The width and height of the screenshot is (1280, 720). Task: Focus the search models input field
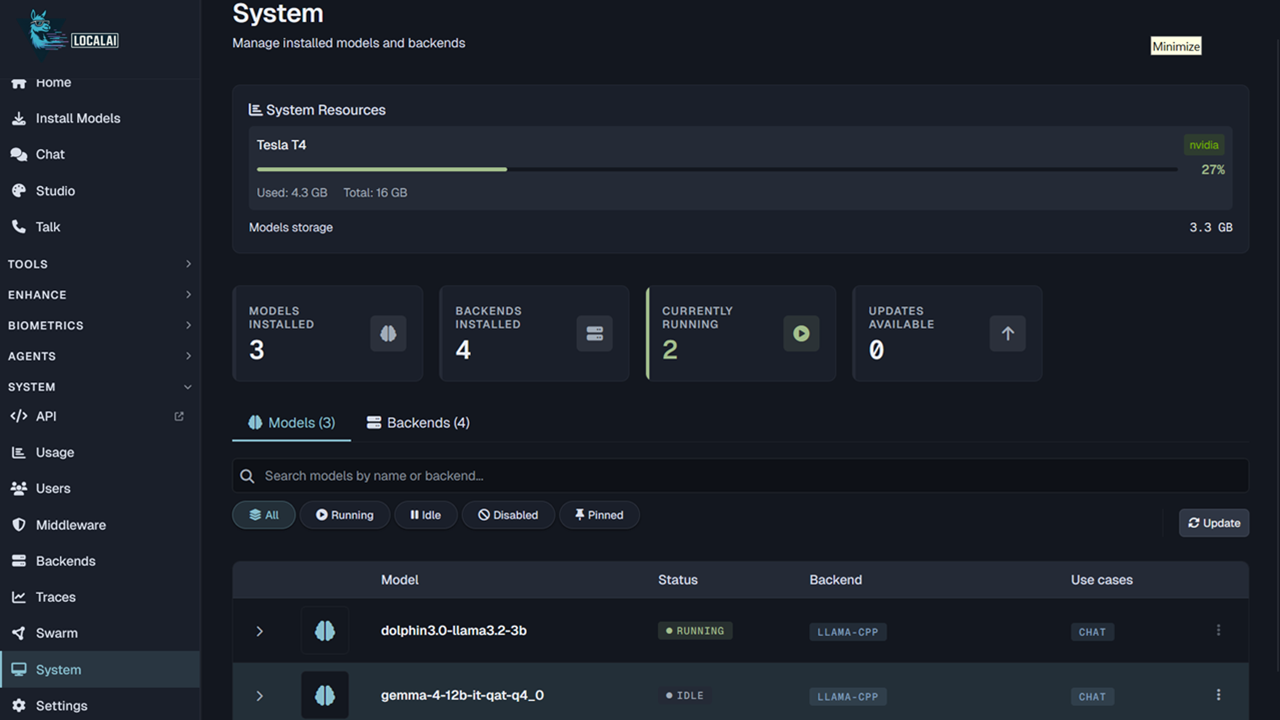point(741,476)
